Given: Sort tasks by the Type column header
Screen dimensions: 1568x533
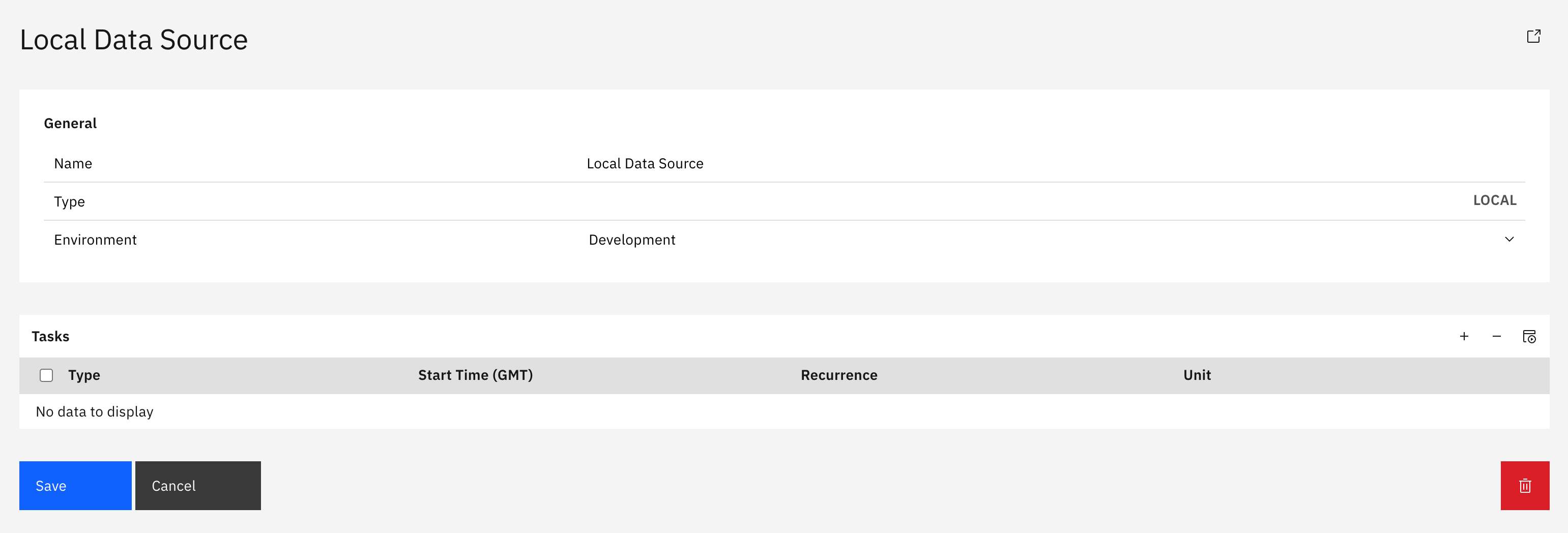Looking at the screenshot, I should pyautogui.click(x=84, y=375).
